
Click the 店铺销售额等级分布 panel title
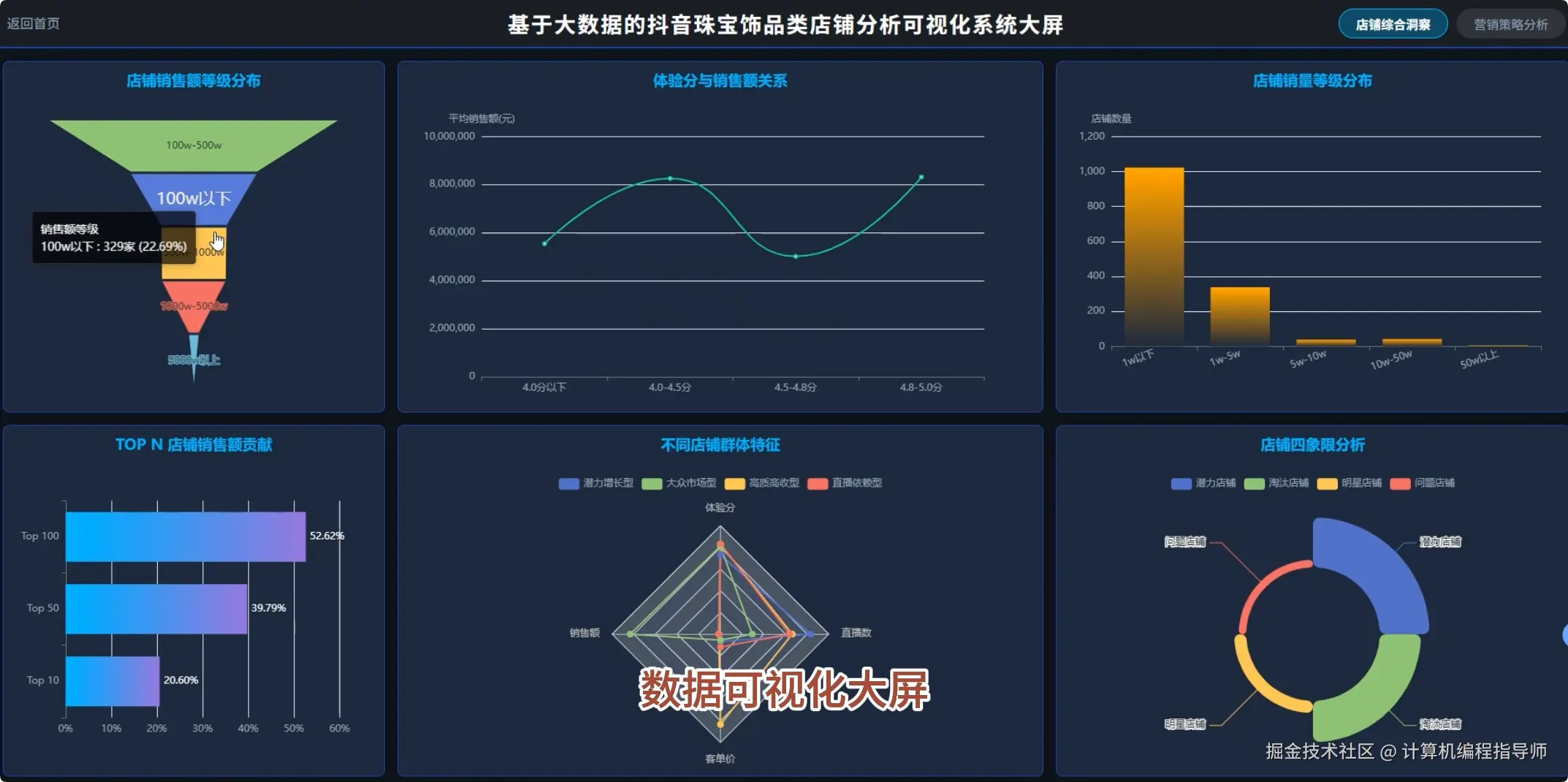tap(194, 80)
